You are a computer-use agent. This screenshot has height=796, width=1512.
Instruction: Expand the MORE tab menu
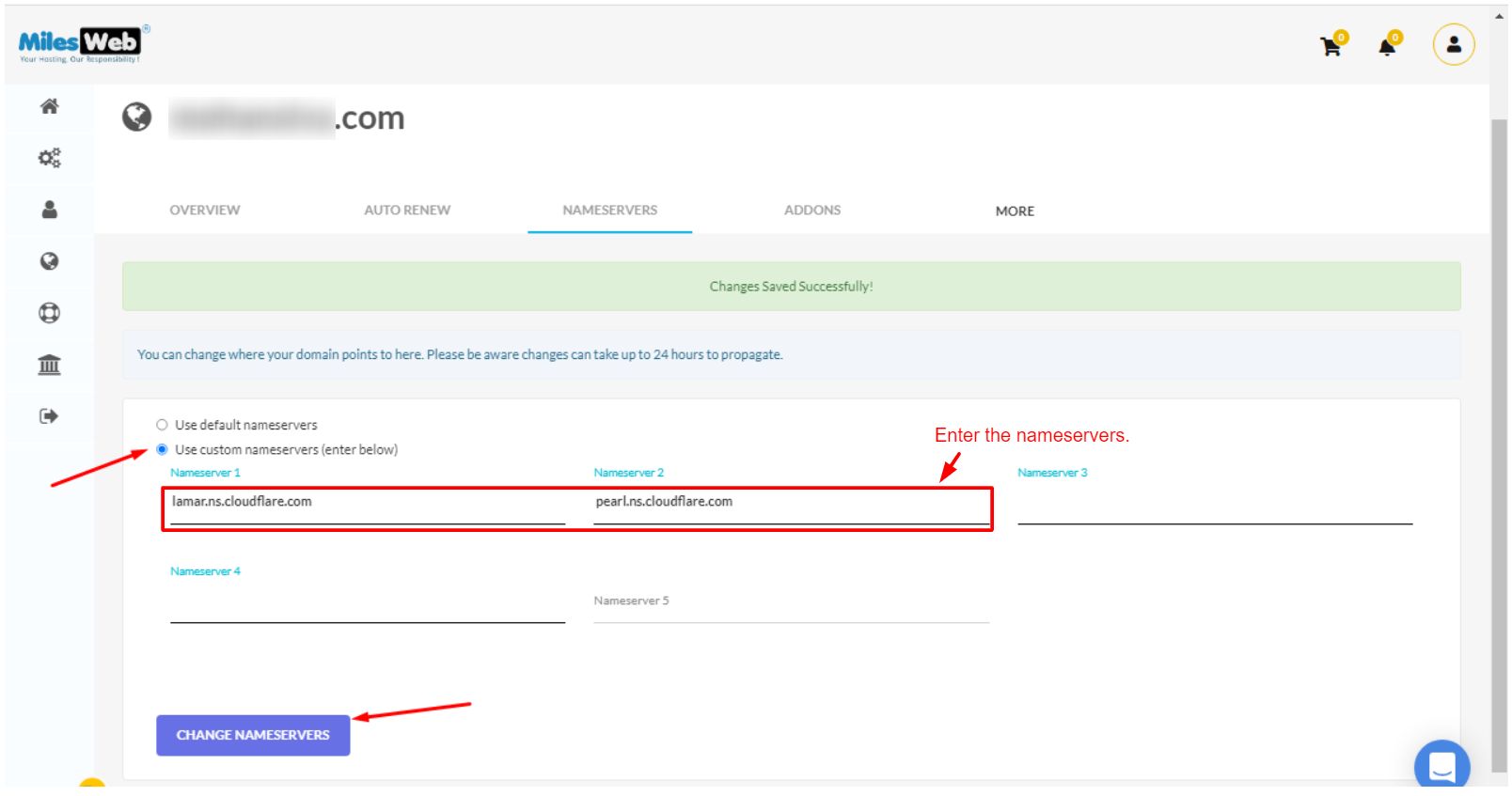(x=1015, y=211)
